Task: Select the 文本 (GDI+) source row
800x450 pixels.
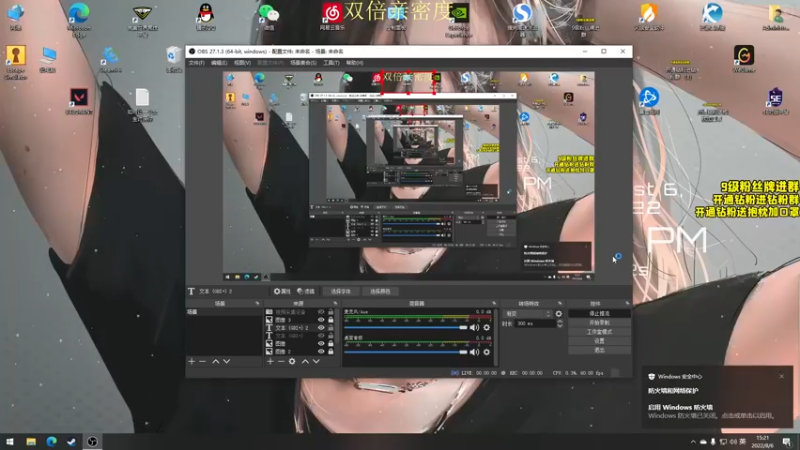Action: pyautogui.click(x=298, y=336)
